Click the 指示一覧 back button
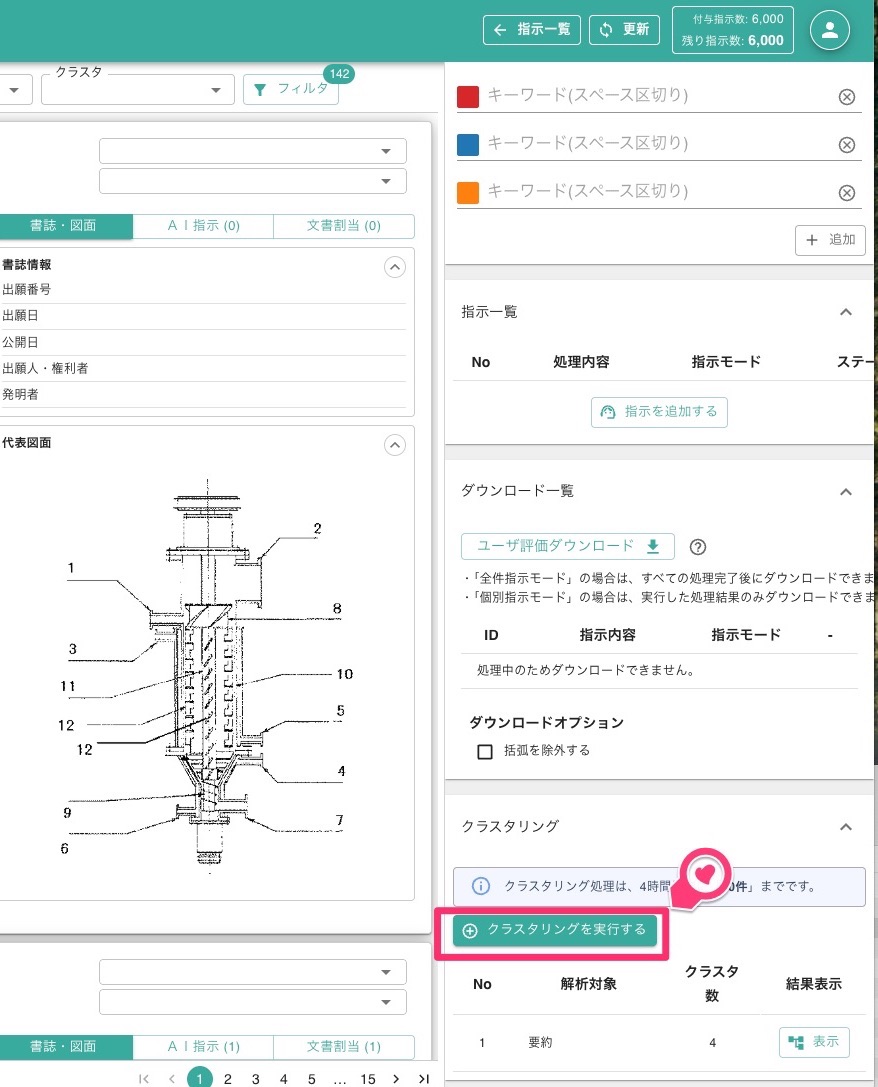The height and width of the screenshot is (1087, 878). pyautogui.click(x=532, y=30)
